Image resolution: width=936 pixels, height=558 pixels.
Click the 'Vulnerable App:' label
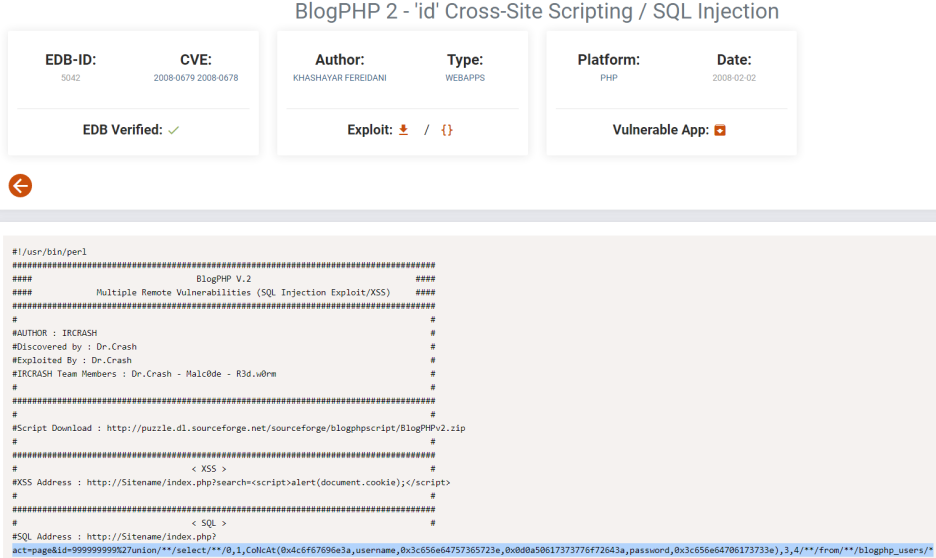point(661,130)
